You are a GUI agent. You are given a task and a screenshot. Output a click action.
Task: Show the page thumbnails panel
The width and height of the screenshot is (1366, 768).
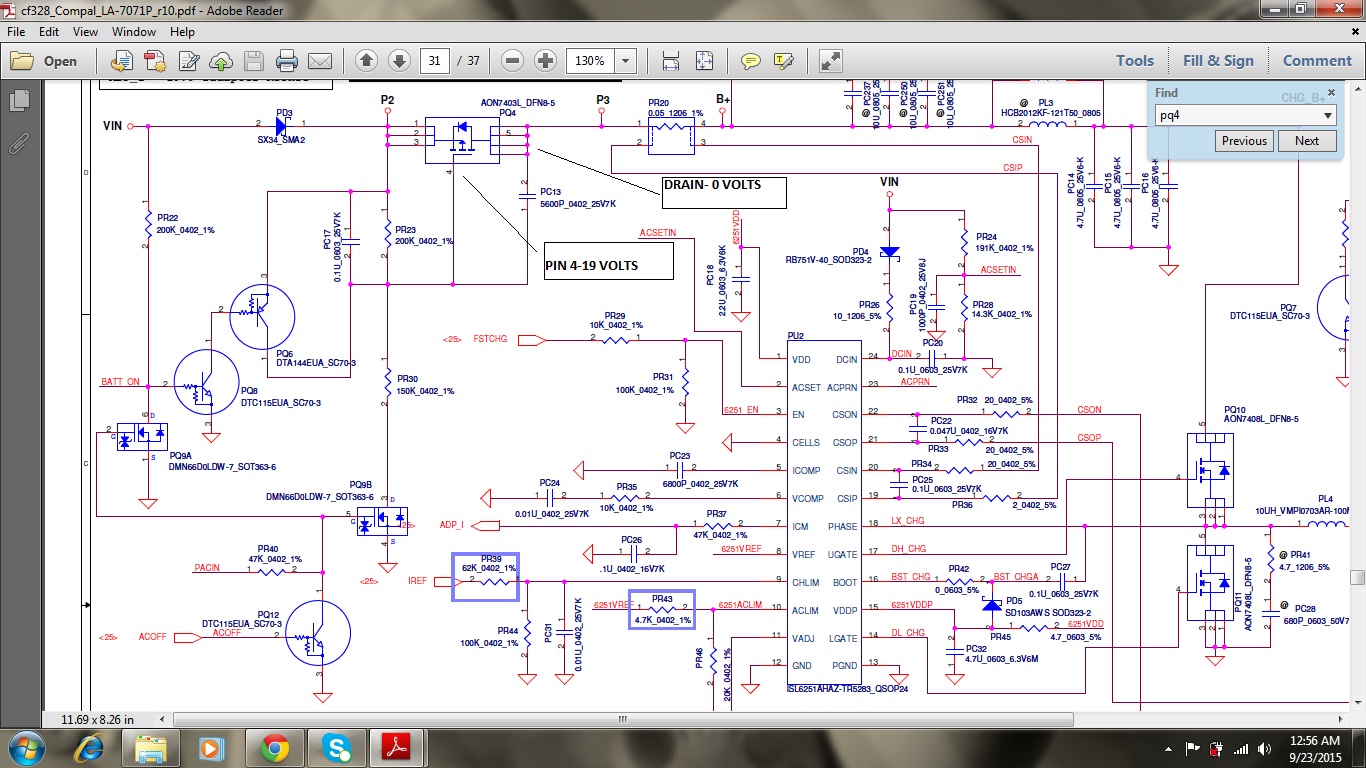(18, 101)
